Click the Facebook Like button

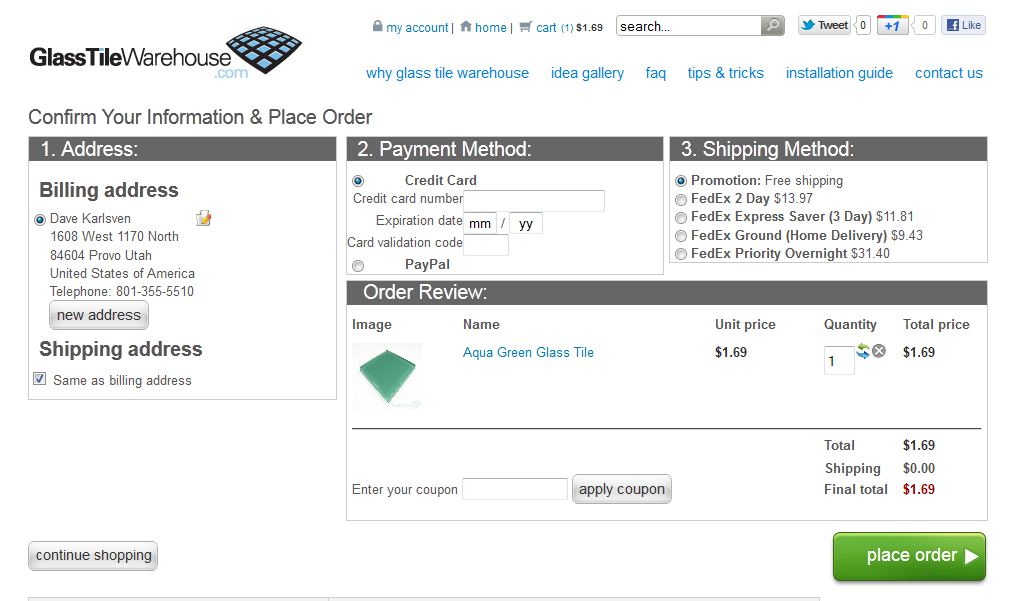[x=963, y=26]
